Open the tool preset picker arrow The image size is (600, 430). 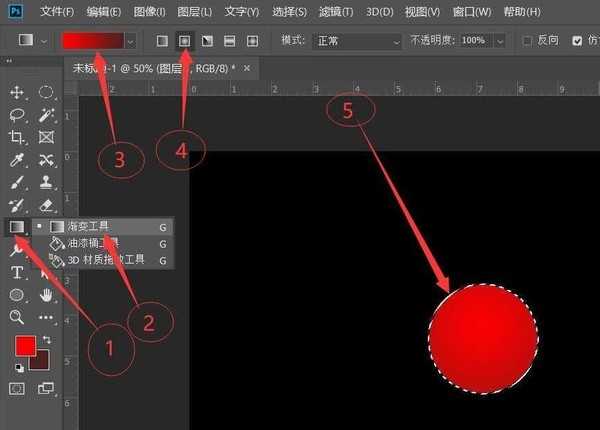pyautogui.click(x=44, y=41)
